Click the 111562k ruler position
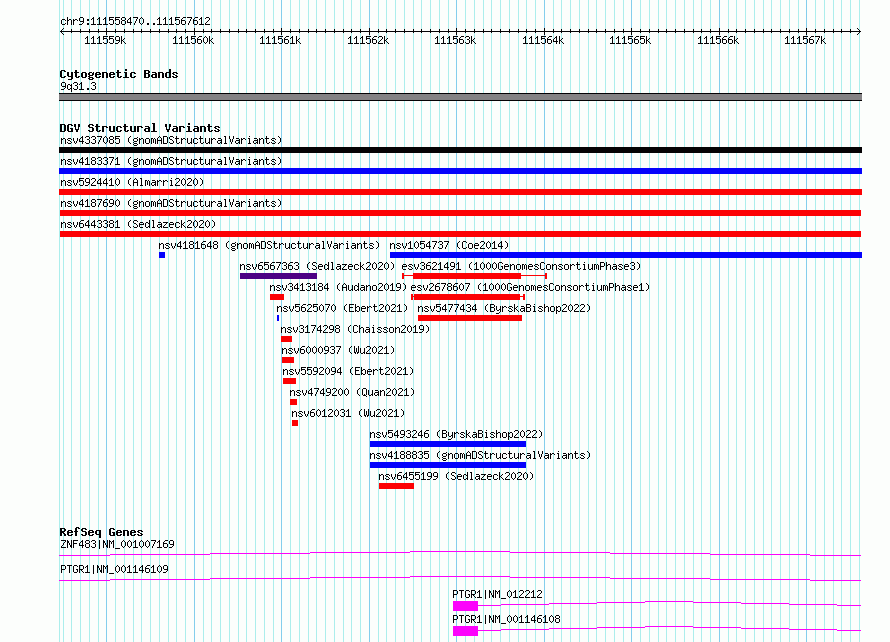Screen dimensions: 890x642 [368, 40]
